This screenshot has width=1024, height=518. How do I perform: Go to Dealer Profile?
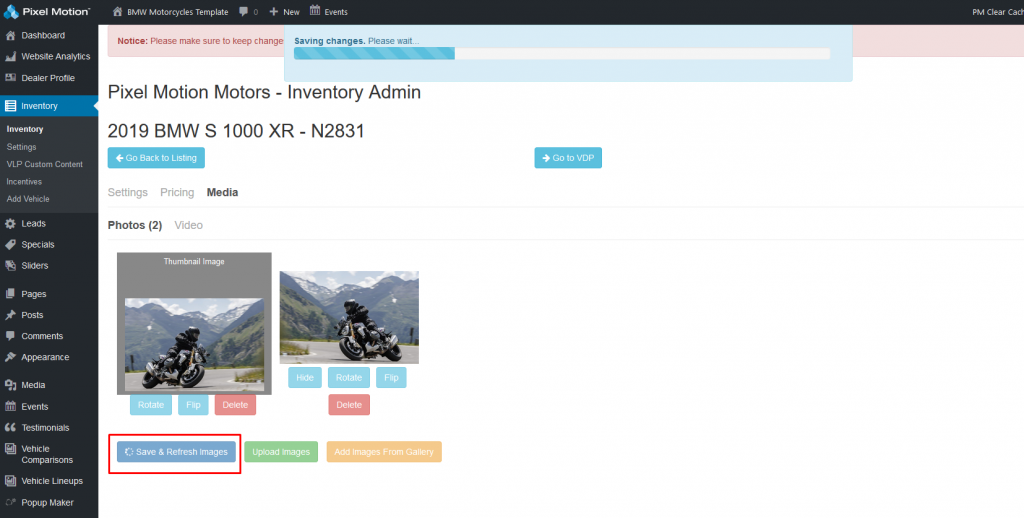[x=49, y=78]
